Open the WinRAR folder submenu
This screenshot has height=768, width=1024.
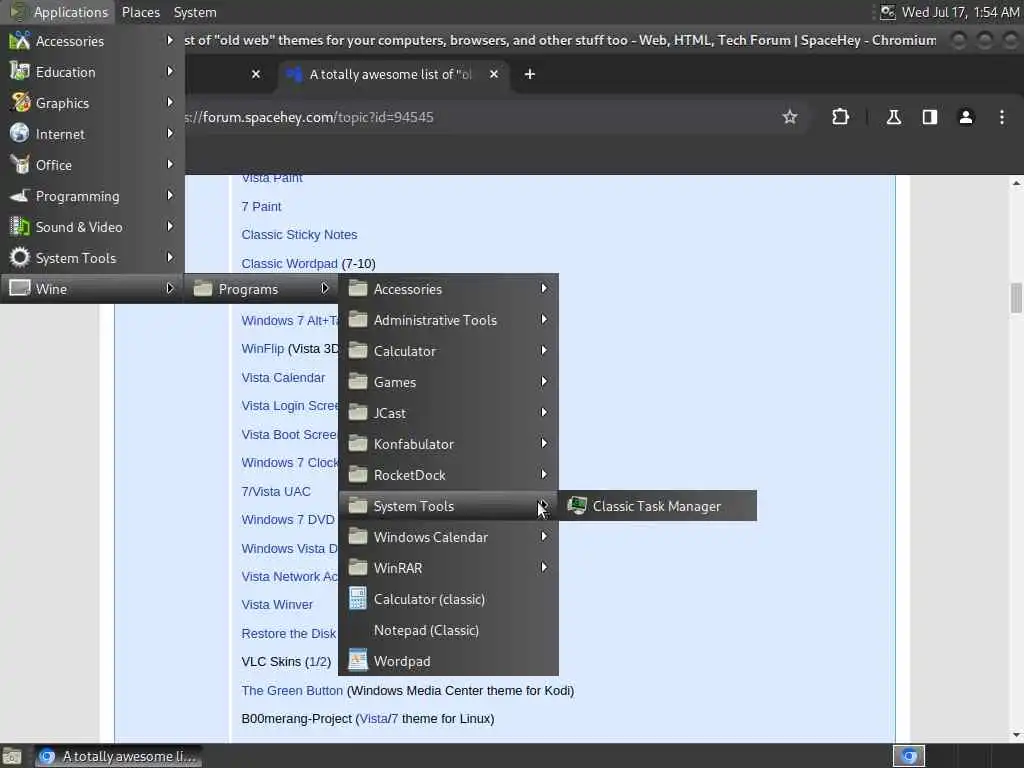click(448, 568)
